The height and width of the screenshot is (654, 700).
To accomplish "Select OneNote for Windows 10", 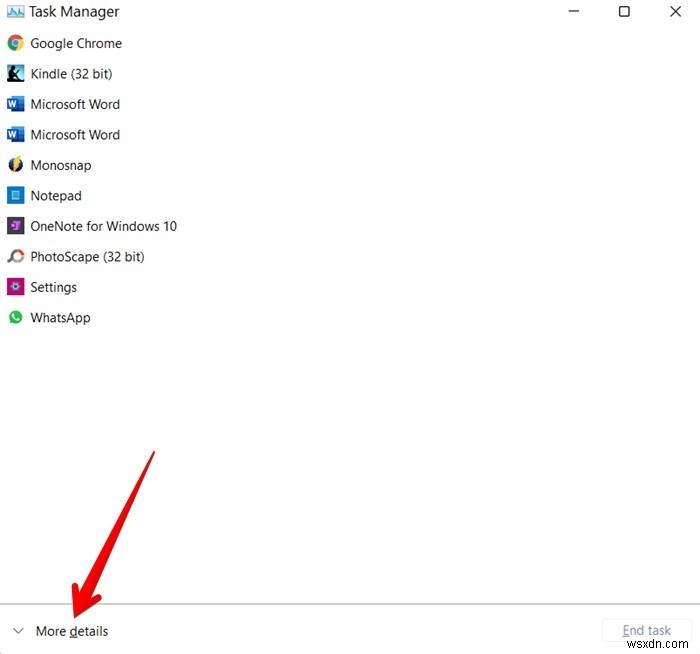I will point(104,226).
